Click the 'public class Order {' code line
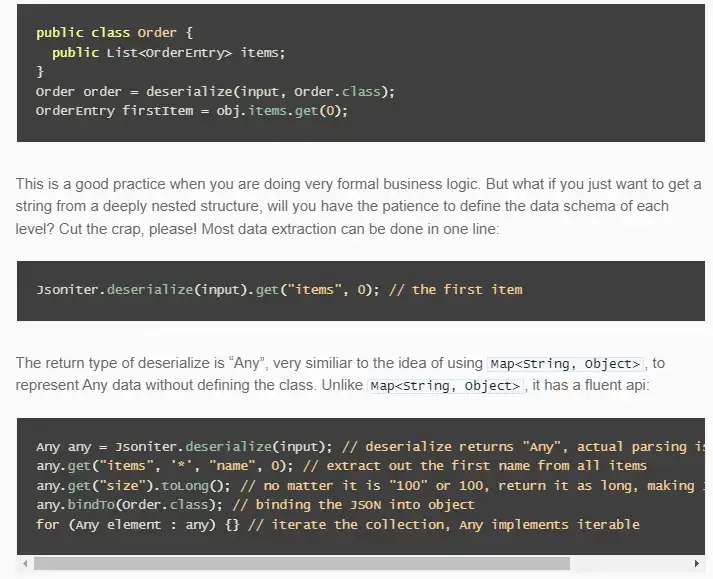This screenshot has height=579, width=713. click(107, 33)
